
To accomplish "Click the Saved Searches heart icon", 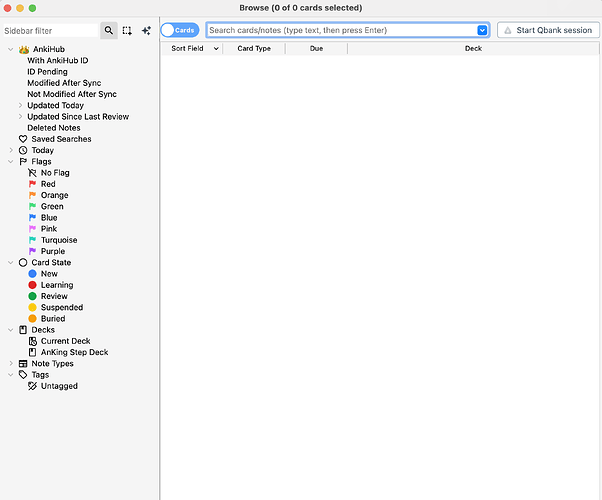I will tap(23, 139).
